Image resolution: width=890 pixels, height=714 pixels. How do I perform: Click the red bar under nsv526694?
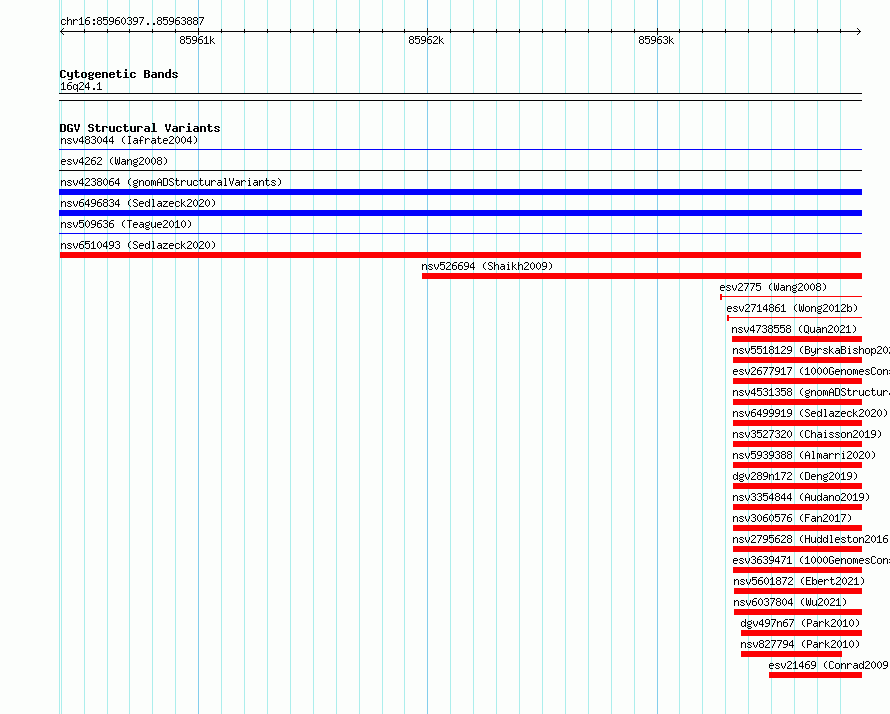tap(642, 276)
